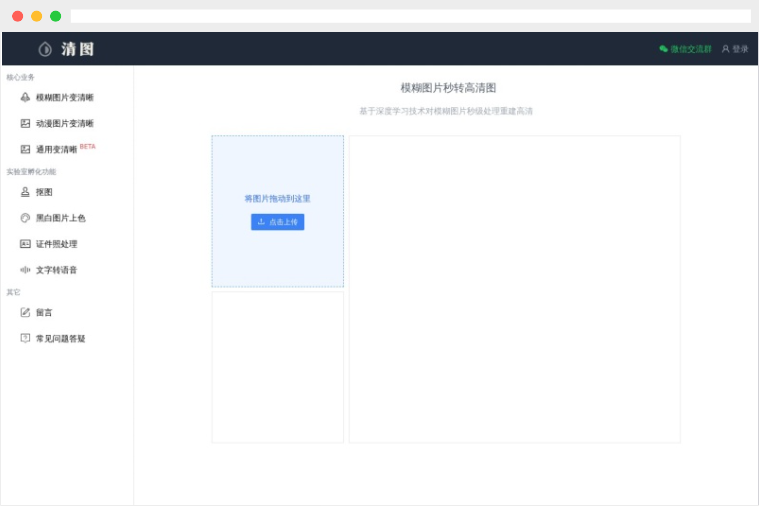Click the yellow minimize window button

pyautogui.click(x=36, y=16)
